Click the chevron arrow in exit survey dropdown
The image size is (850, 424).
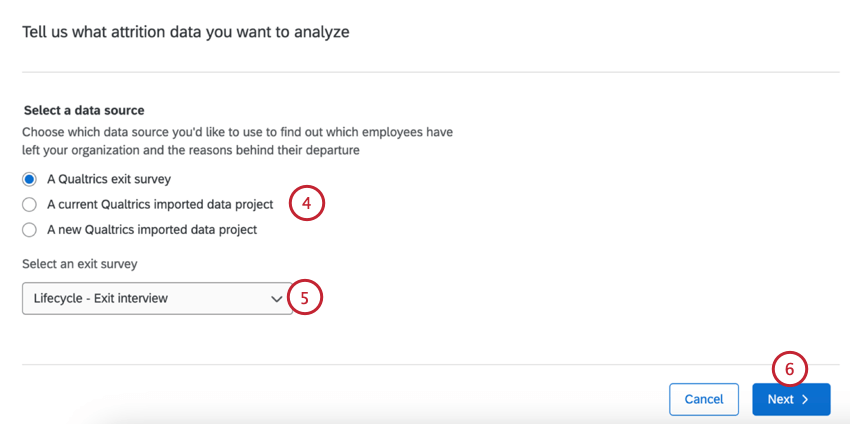pyautogui.click(x=277, y=298)
